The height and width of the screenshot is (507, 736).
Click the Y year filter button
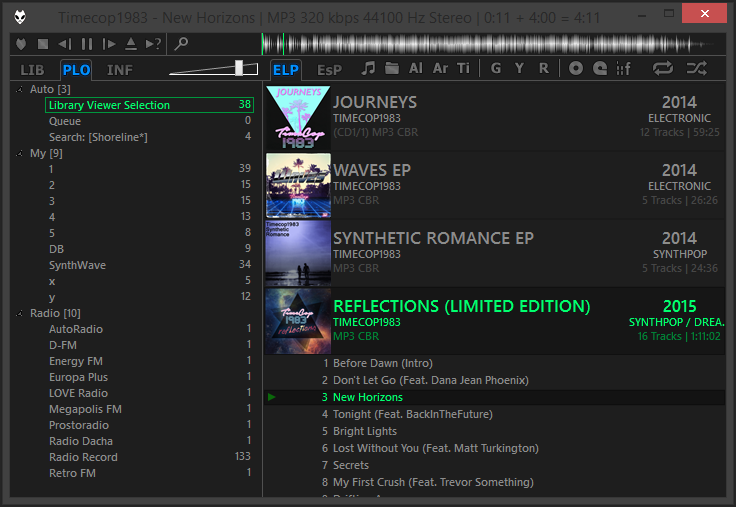point(519,69)
